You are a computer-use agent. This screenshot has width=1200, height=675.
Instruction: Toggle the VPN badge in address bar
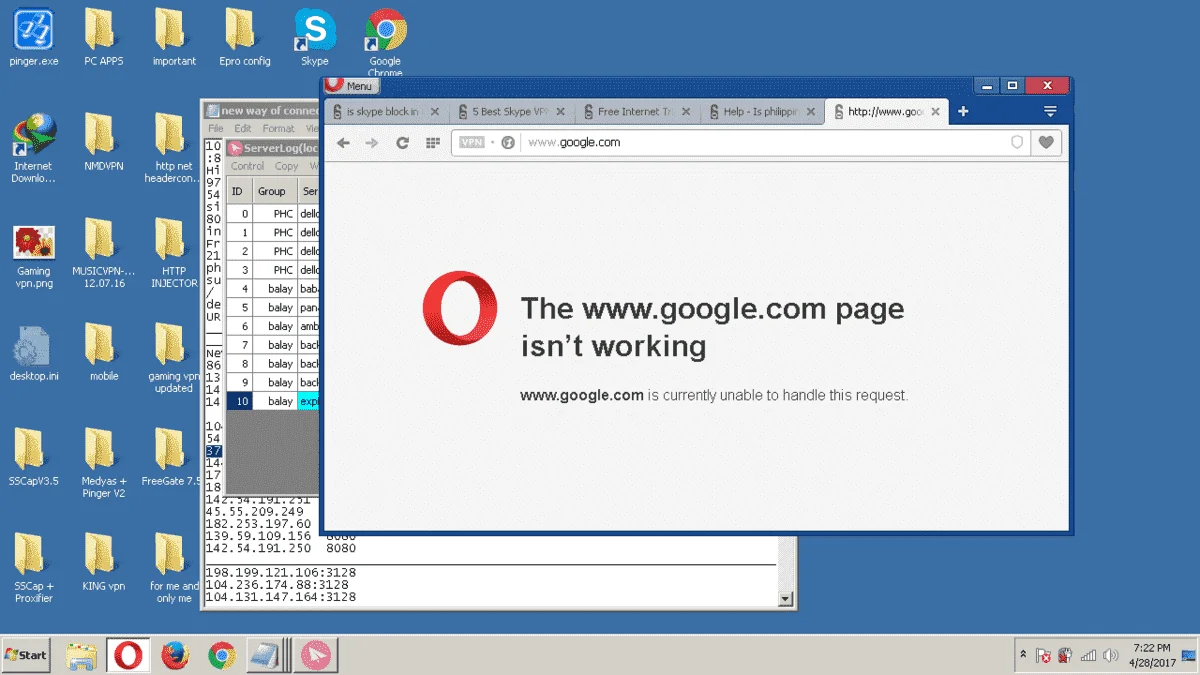pyautogui.click(x=472, y=143)
